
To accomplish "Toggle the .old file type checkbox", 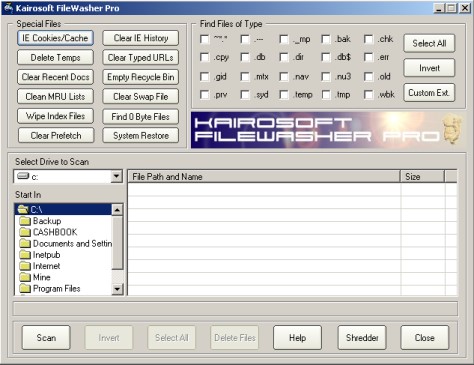I will [369, 77].
